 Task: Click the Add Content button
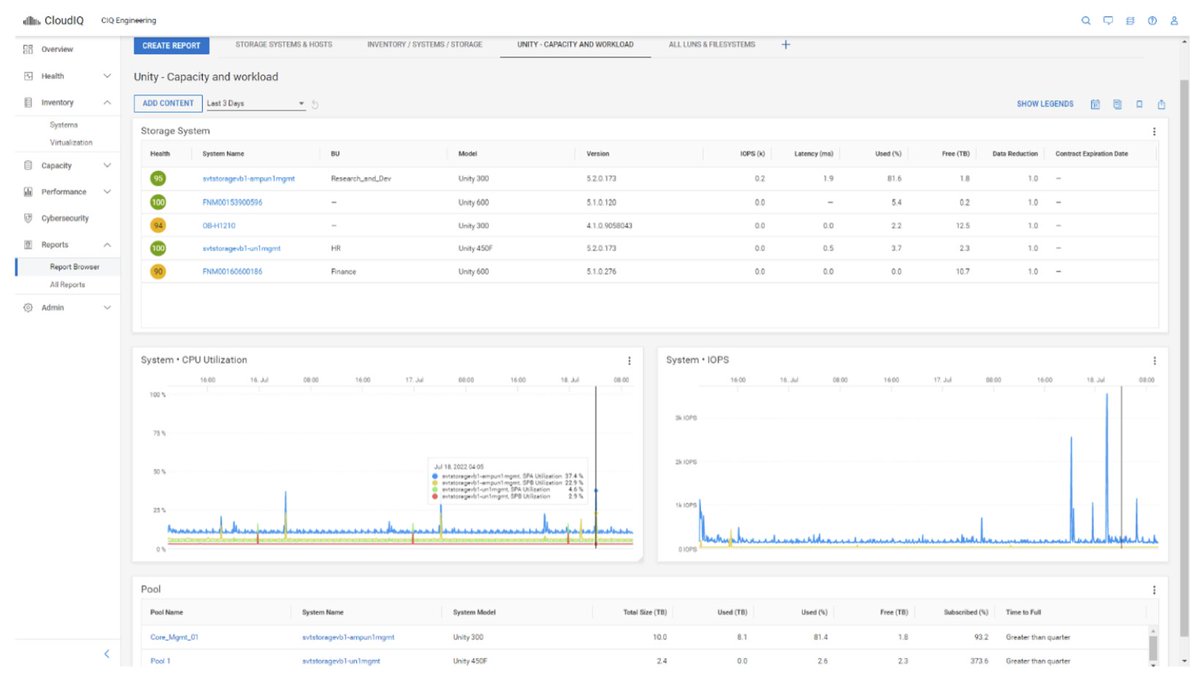[168, 103]
